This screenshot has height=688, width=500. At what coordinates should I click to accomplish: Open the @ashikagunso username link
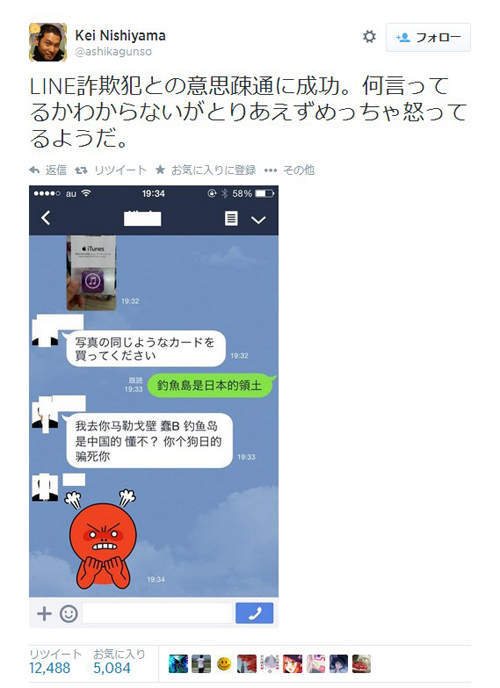click(x=113, y=52)
